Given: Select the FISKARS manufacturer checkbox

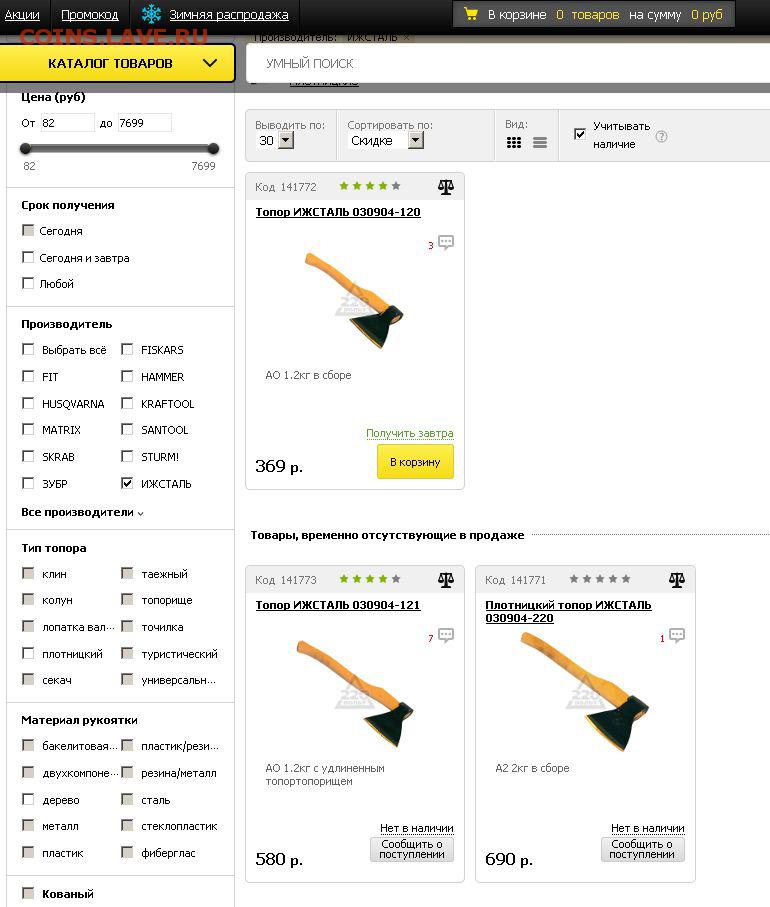Looking at the screenshot, I should [x=127, y=349].
